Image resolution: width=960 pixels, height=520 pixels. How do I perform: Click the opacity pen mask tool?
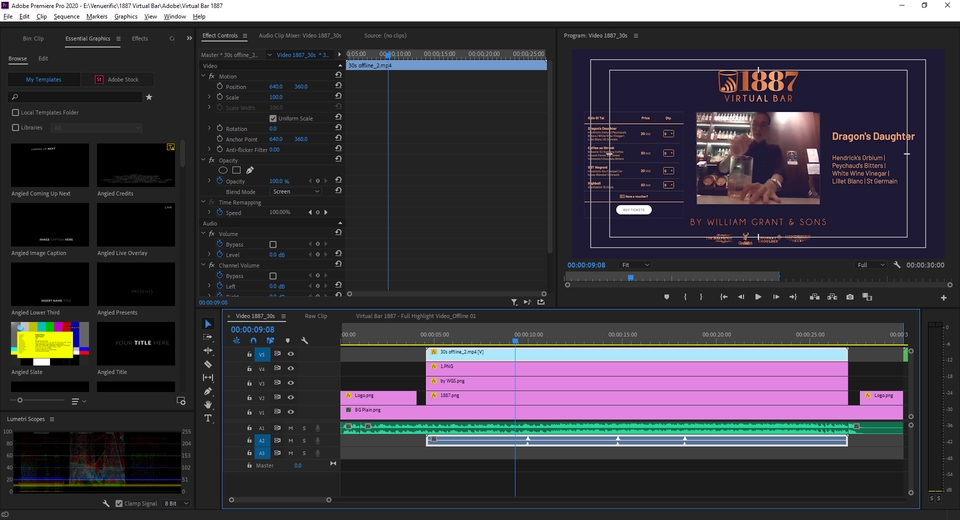tap(250, 170)
